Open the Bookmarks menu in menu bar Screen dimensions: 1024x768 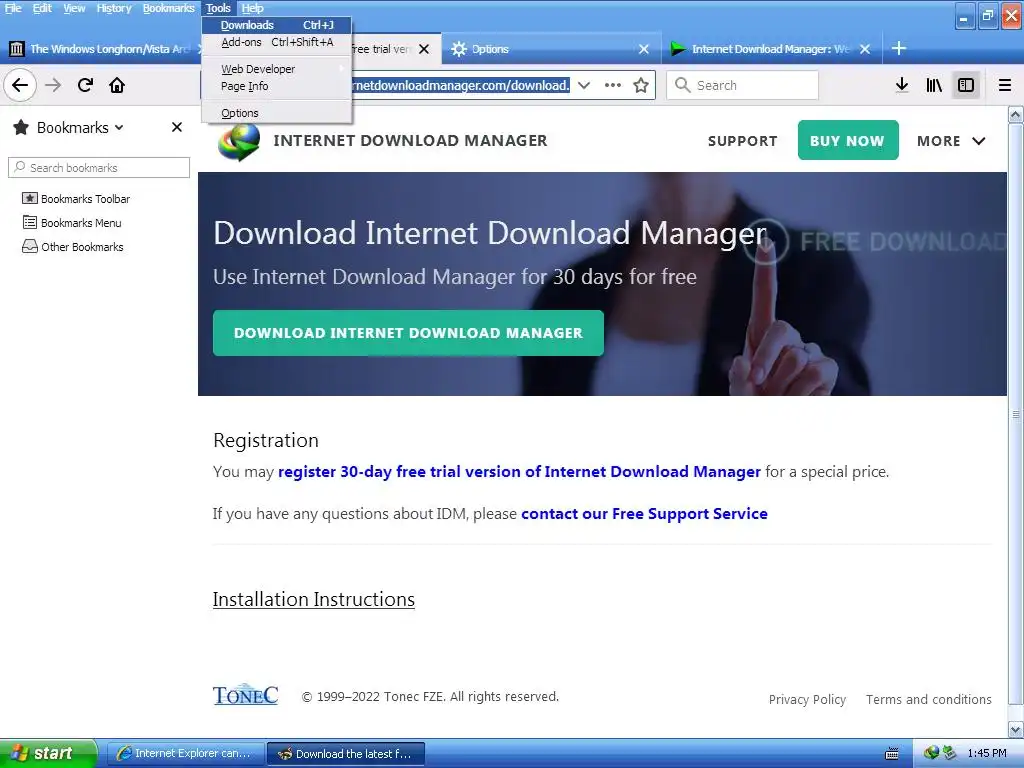pyautogui.click(x=168, y=8)
